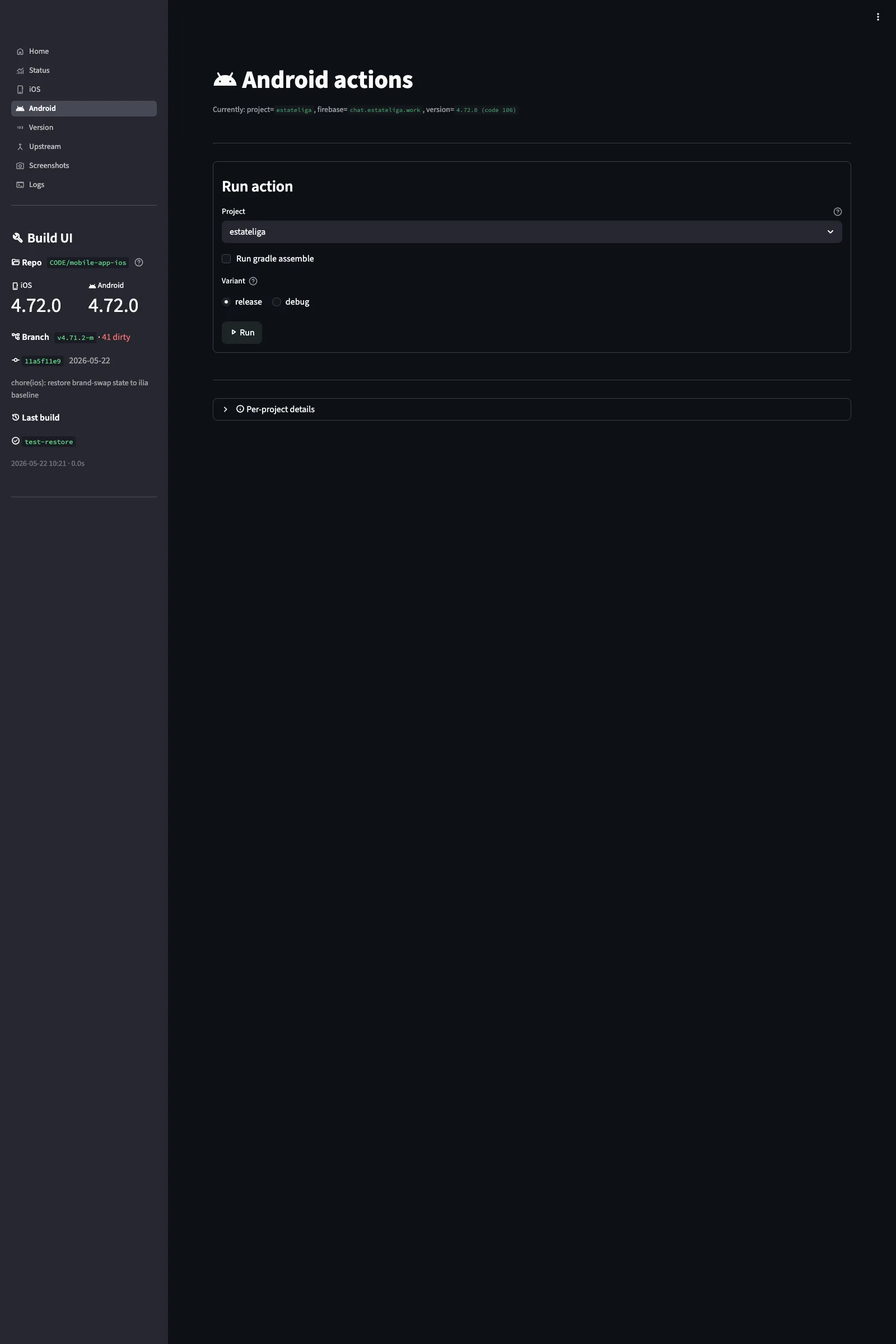The height and width of the screenshot is (1344, 896).
Task: Click the v4.71.2-m branch label
Action: (x=76, y=338)
